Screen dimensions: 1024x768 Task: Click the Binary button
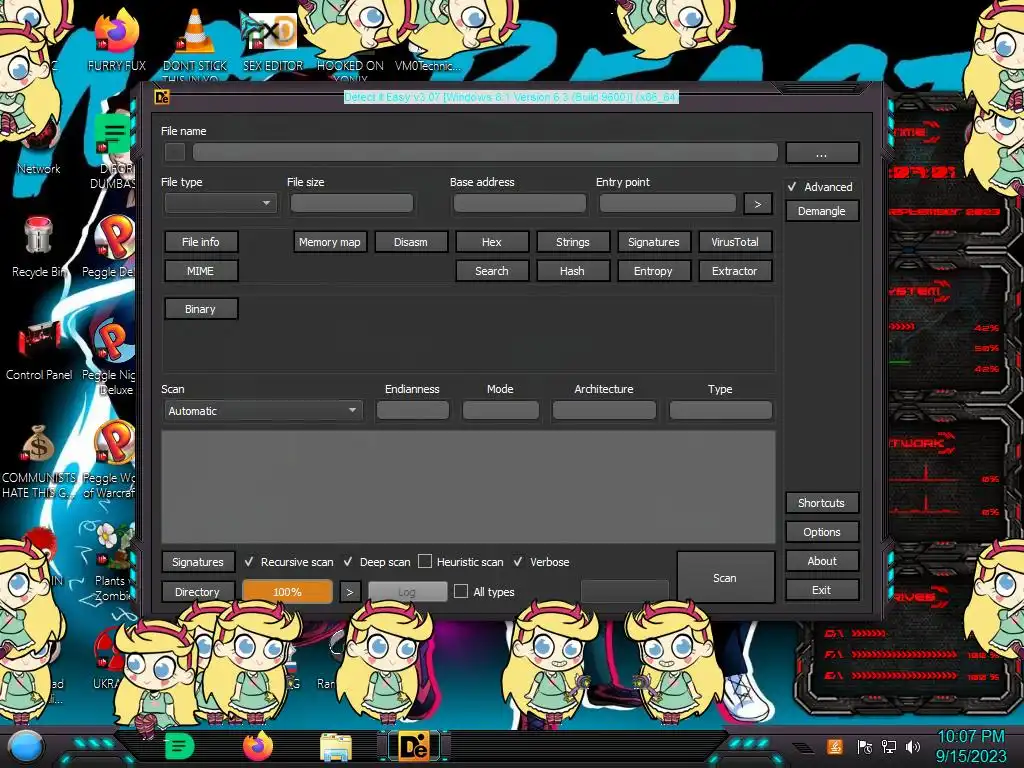point(200,309)
